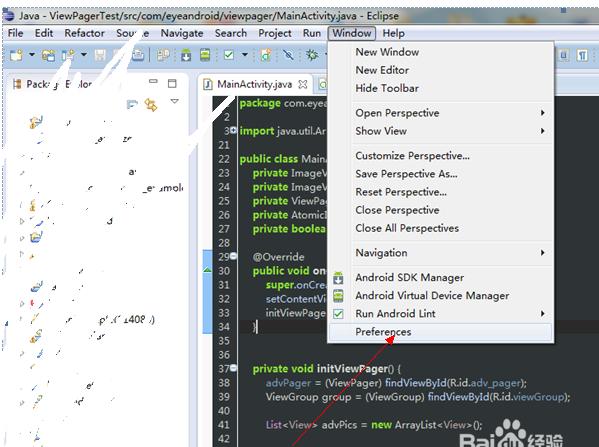
Task: Expand folded imports at line 3
Action: tap(233, 130)
